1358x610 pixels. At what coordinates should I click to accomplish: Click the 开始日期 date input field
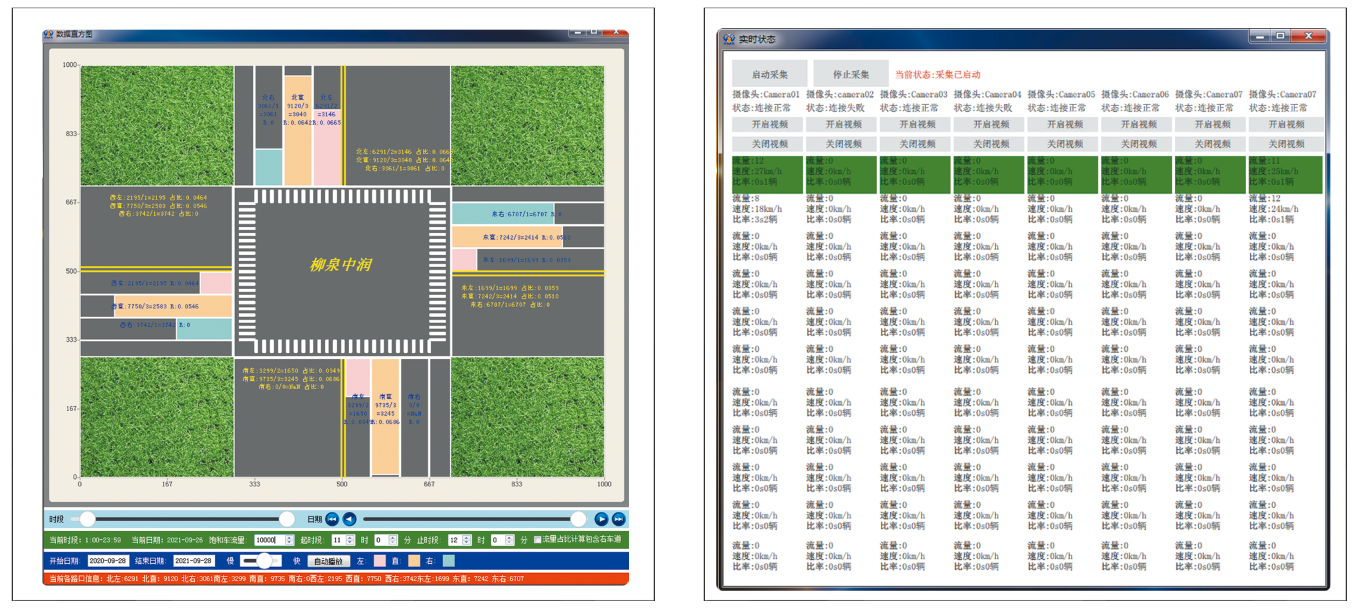point(108,561)
